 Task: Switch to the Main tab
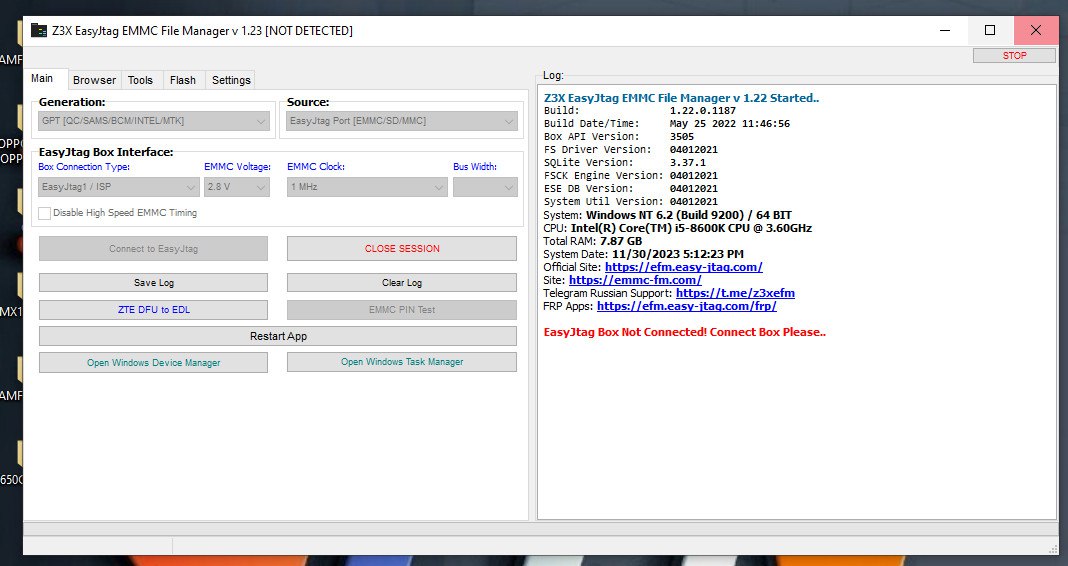point(42,79)
